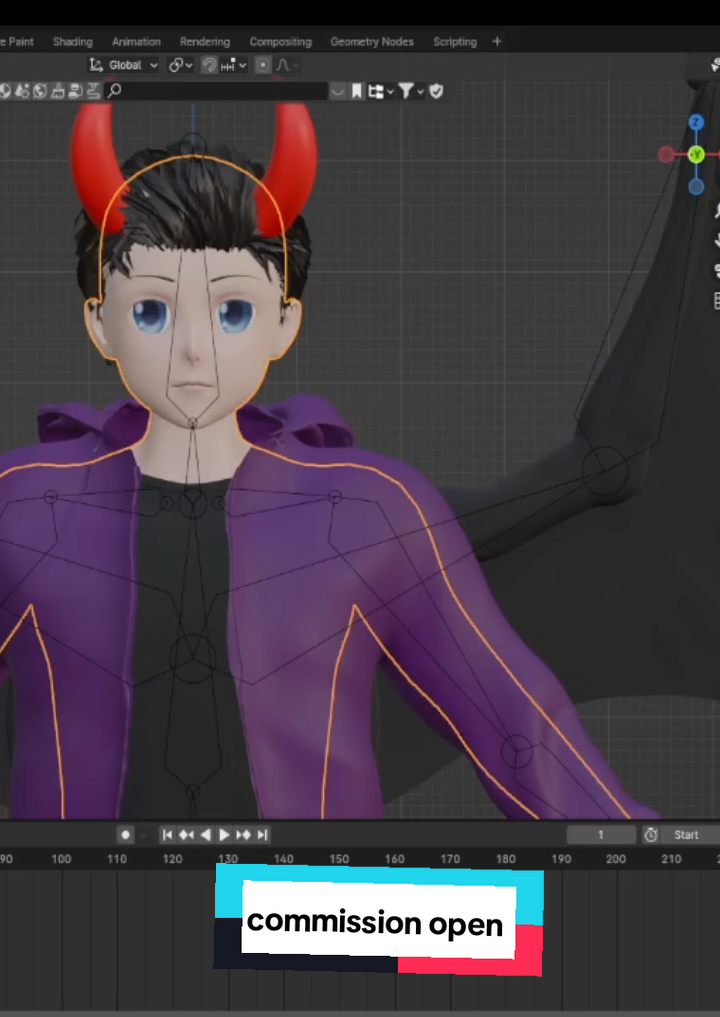Image resolution: width=720 pixels, height=1017 pixels.
Task: Toggle proportional editing circle button
Action: click(262, 65)
